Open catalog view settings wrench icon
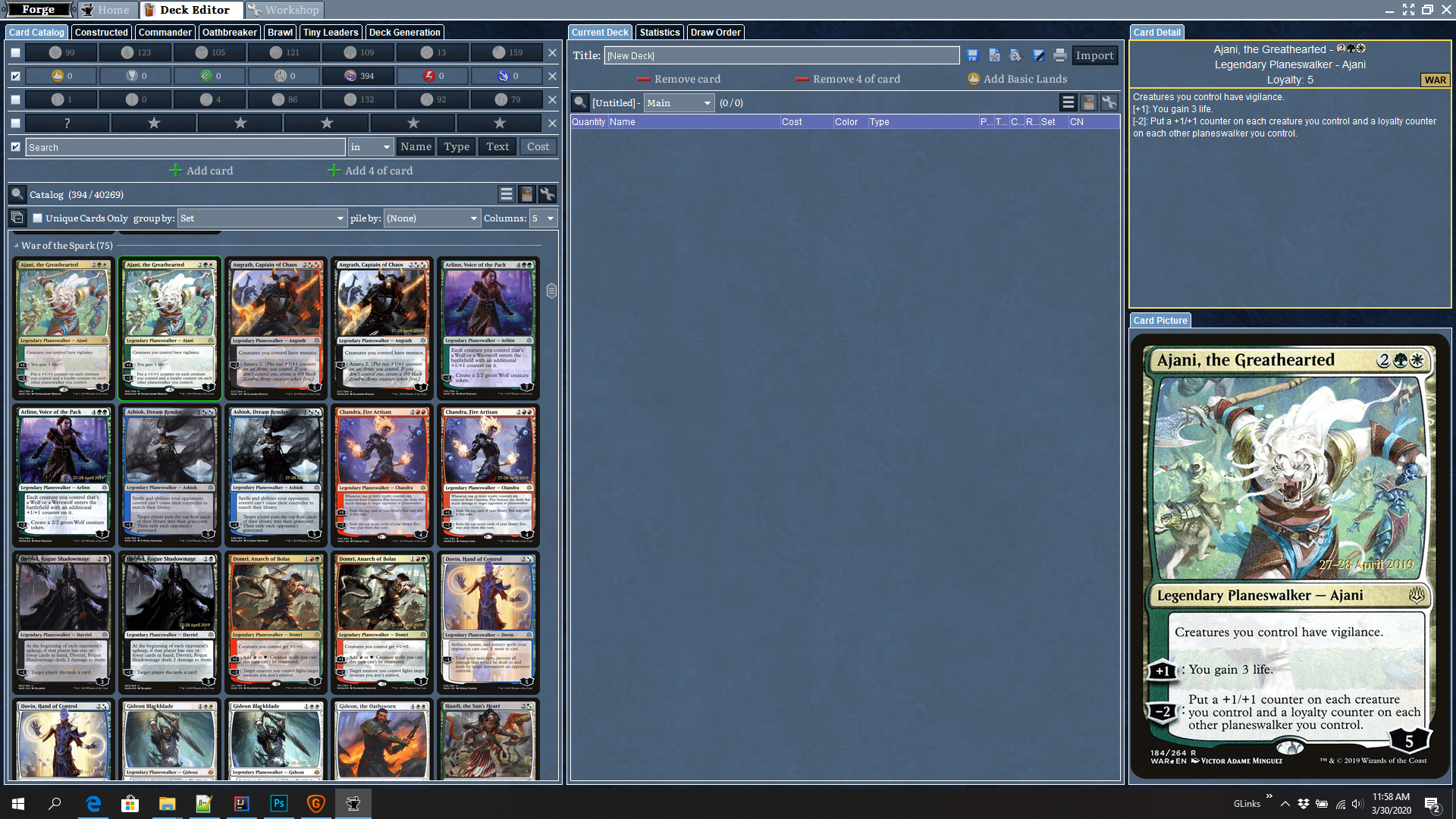This screenshot has width=1456, height=819. [x=547, y=195]
